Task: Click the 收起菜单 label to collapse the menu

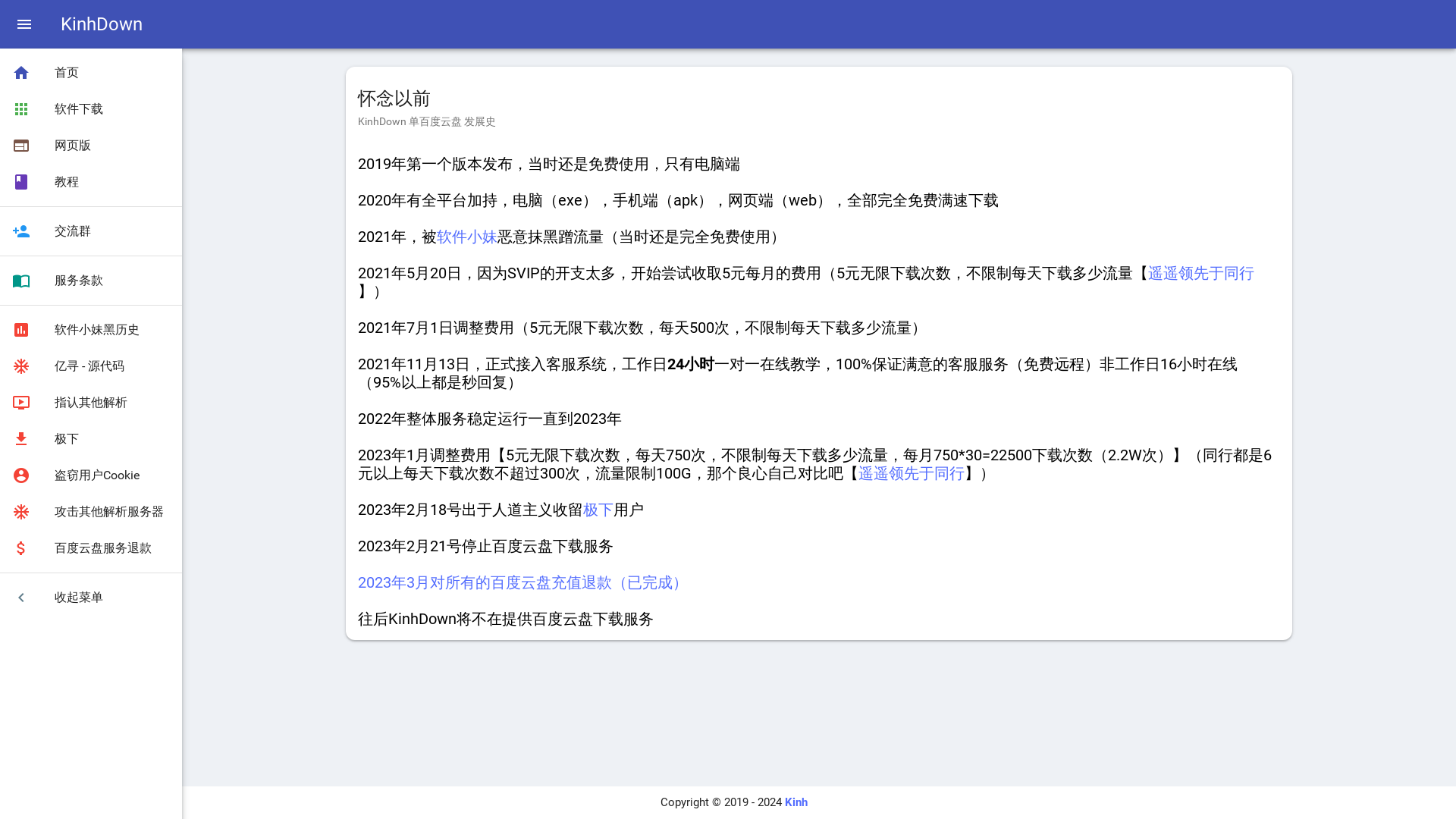Action: 79,598
